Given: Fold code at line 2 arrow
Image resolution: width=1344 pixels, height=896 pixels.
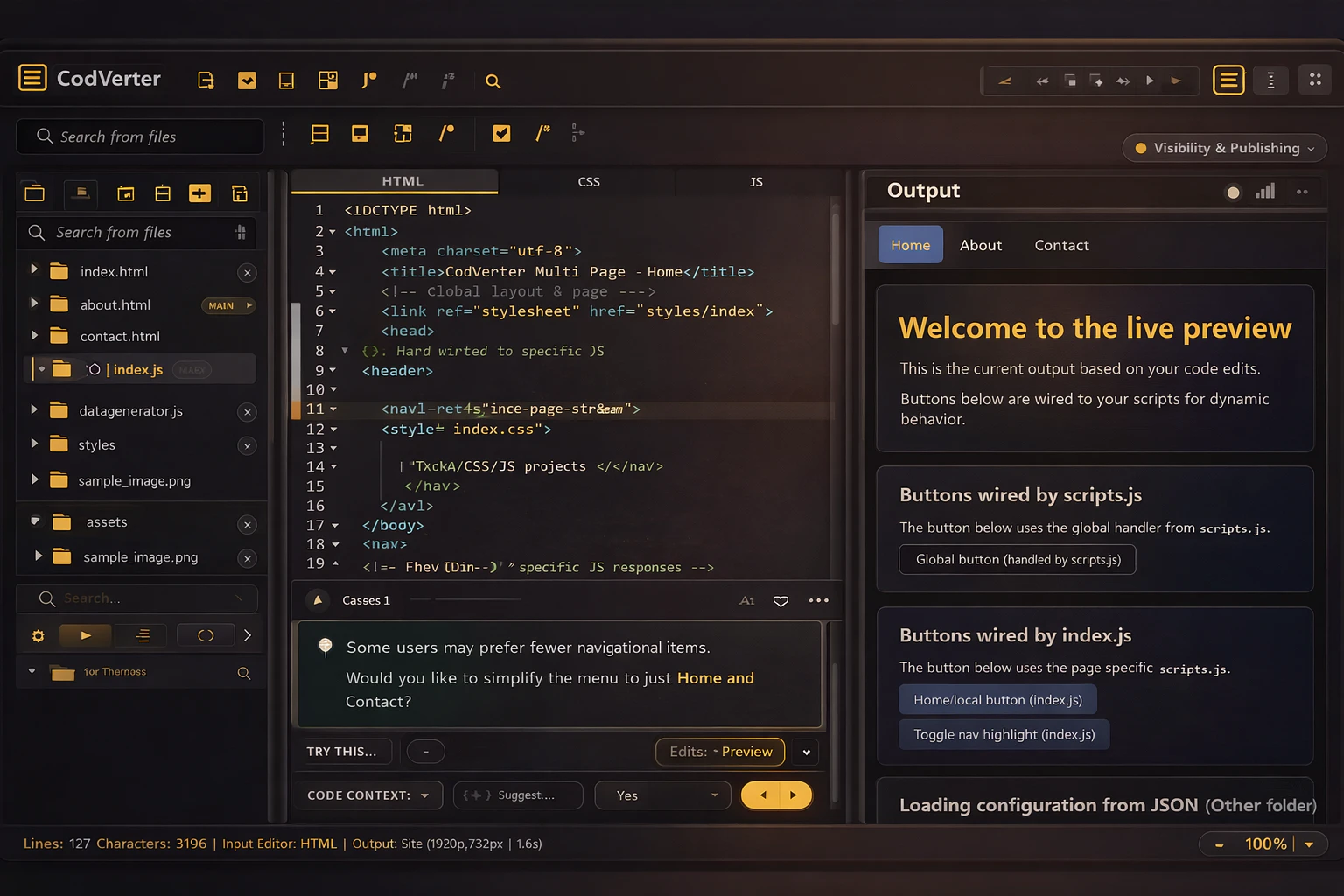Looking at the screenshot, I should (332, 232).
